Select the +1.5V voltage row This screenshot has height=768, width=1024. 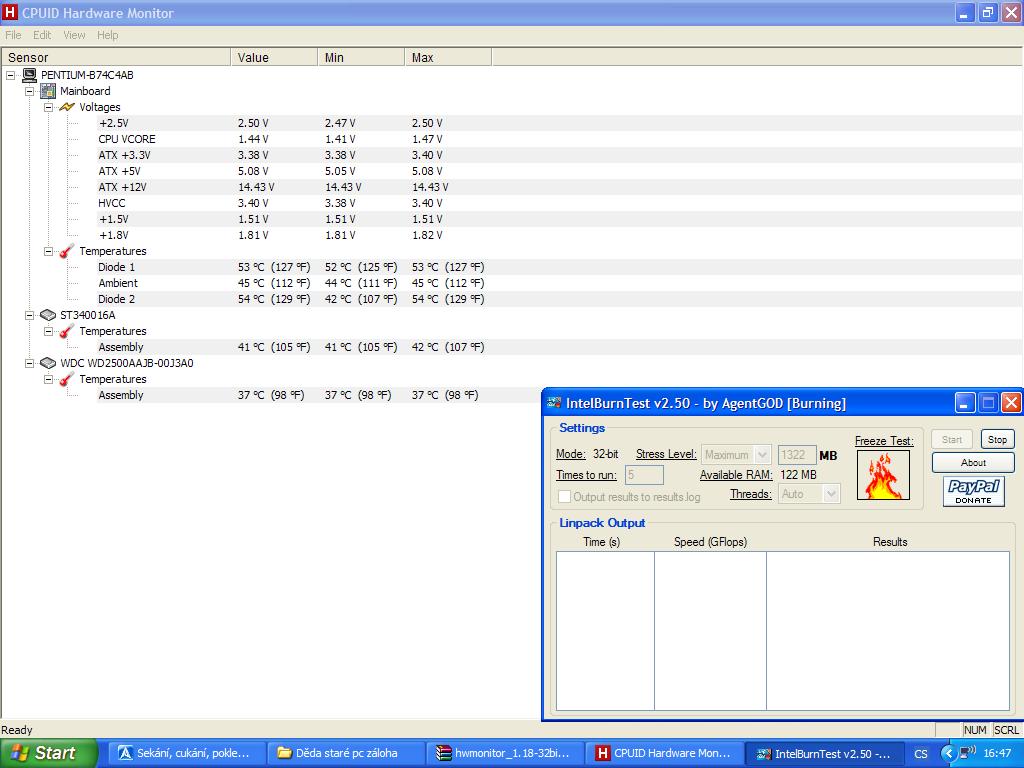tap(560, 219)
